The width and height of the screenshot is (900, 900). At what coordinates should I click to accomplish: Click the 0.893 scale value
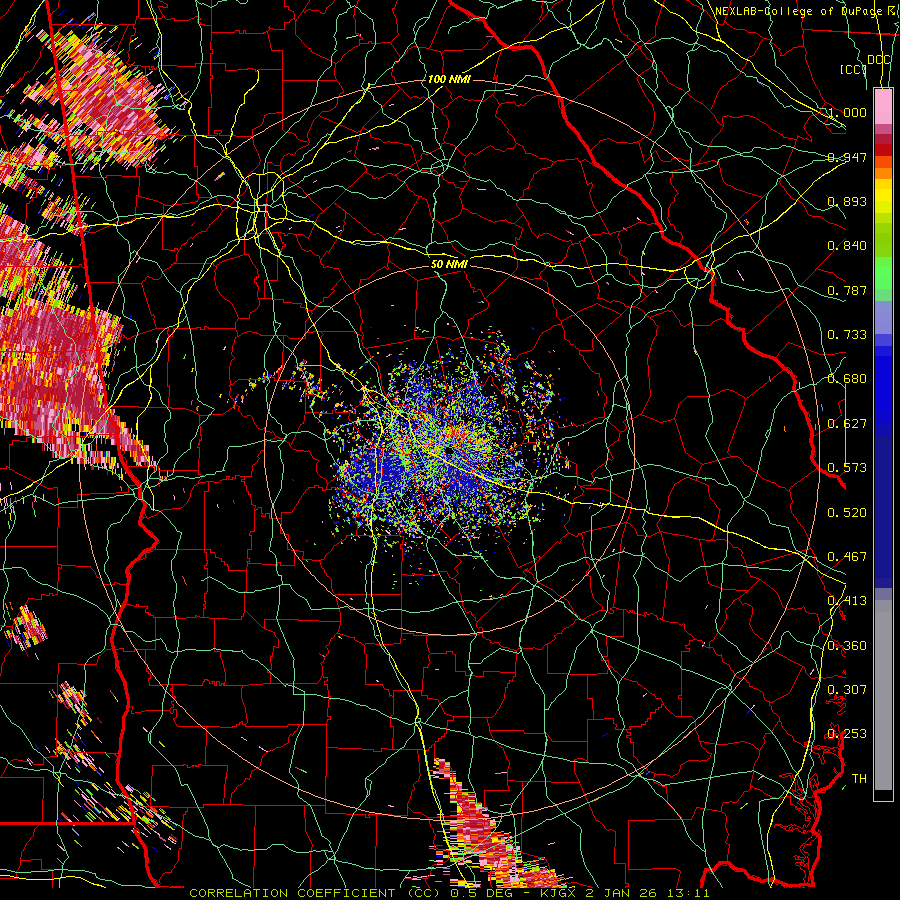[x=847, y=201]
